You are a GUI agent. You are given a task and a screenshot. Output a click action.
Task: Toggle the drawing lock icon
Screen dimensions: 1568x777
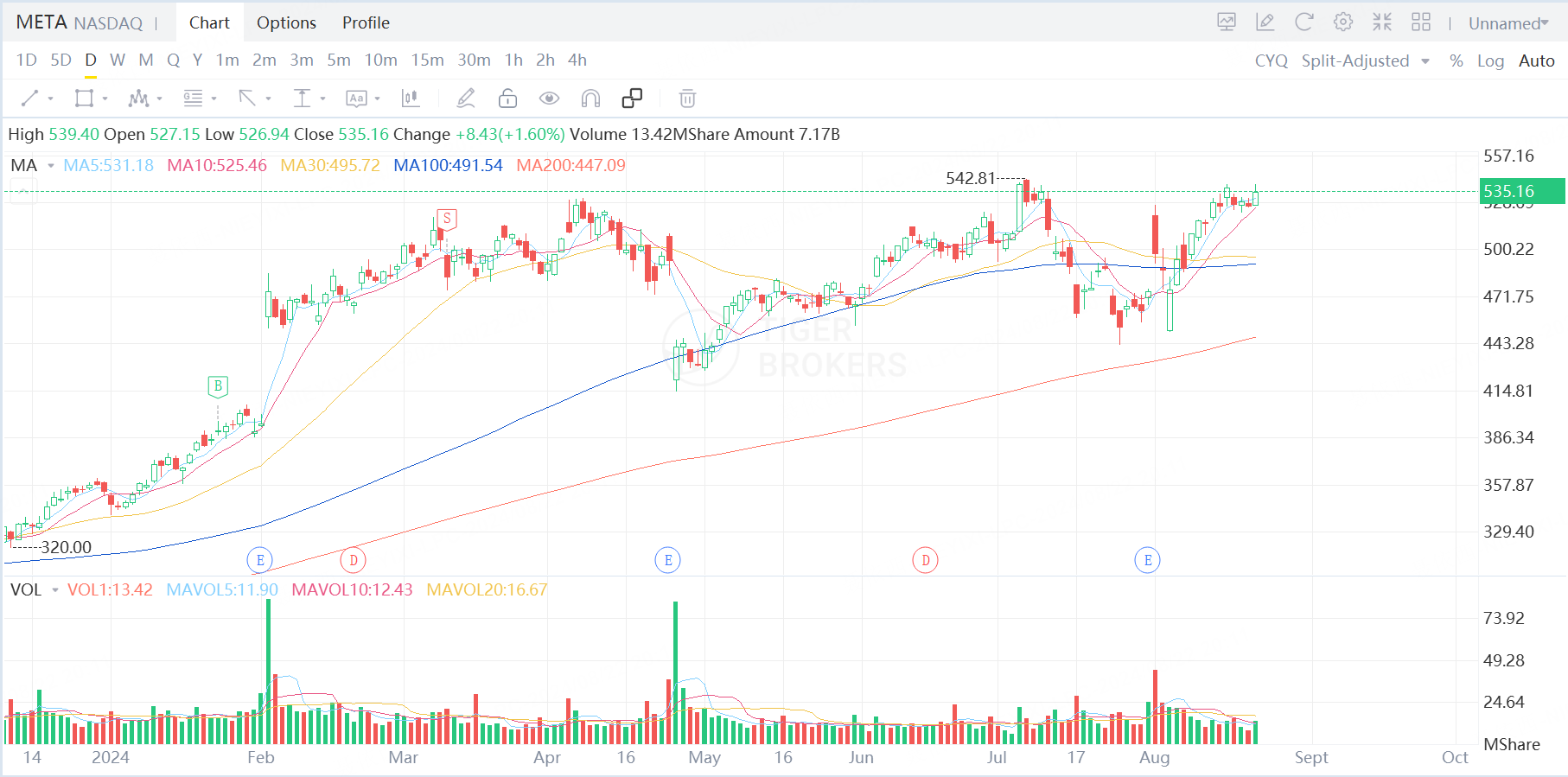click(507, 99)
